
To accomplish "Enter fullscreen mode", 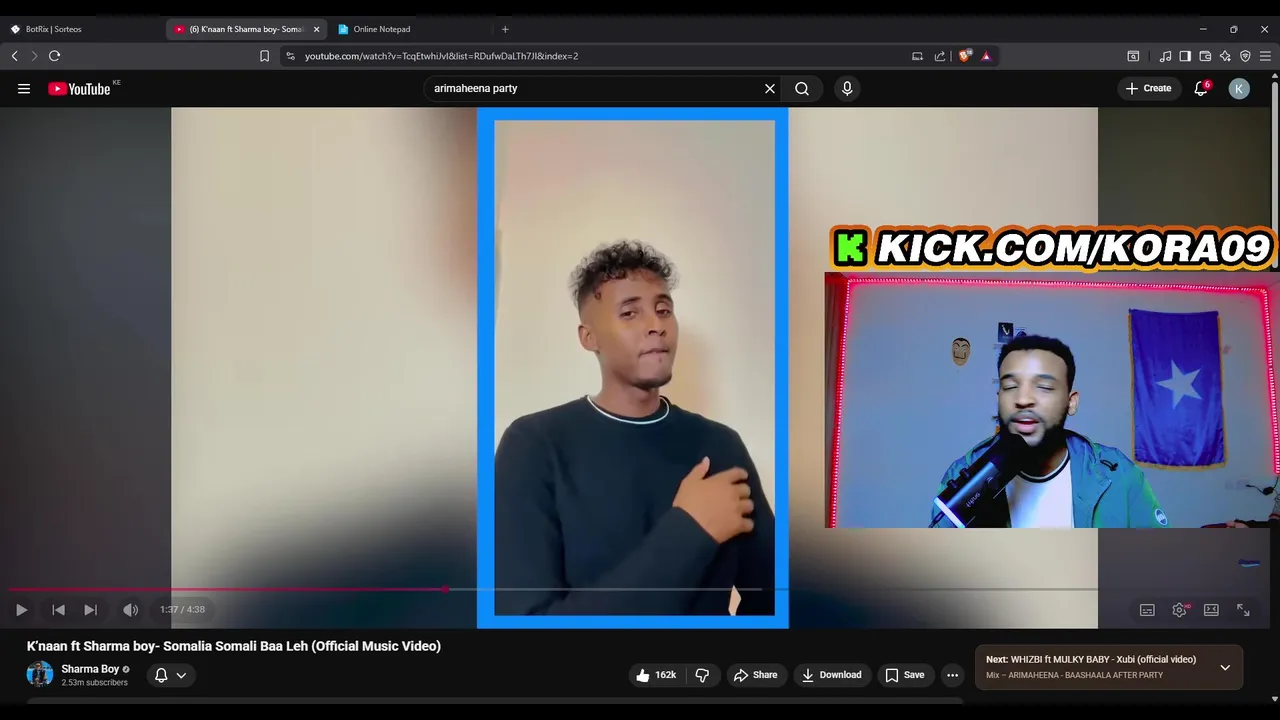I will pos(1243,610).
